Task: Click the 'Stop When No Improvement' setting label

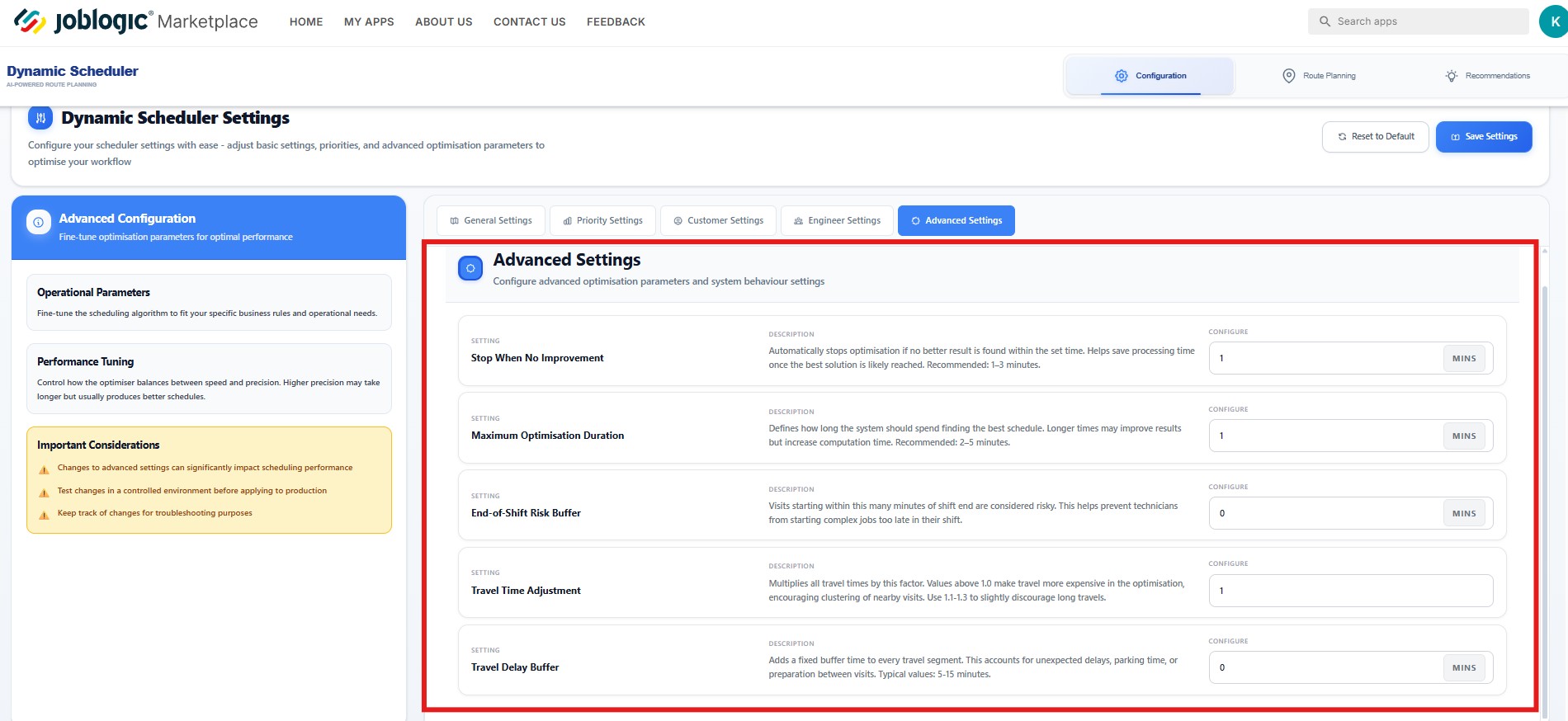Action: [x=537, y=358]
